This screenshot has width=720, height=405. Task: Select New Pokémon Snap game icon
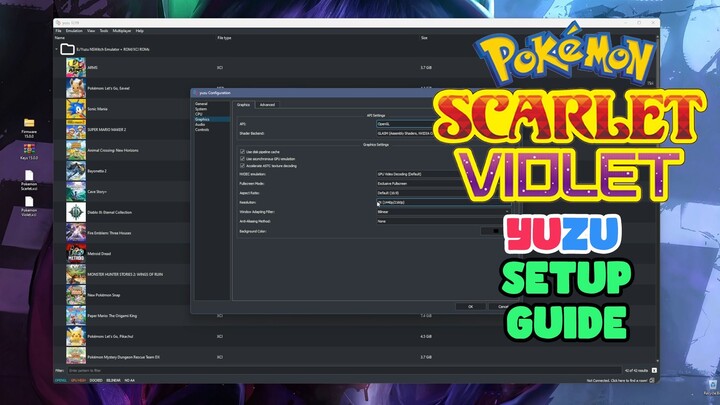(76, 295)
